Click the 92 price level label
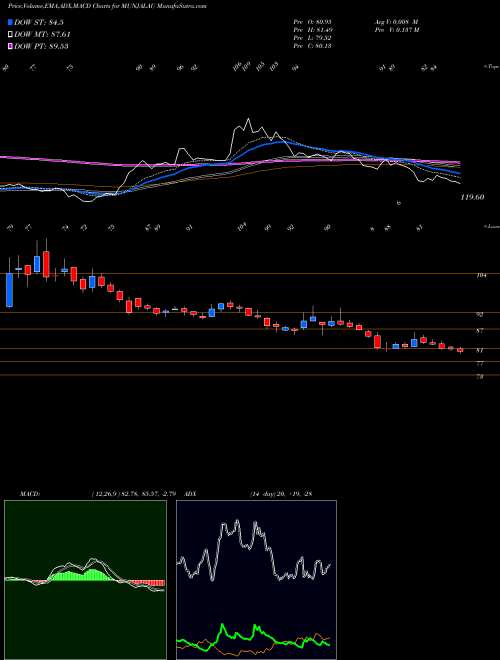Viewport: 500px width, 660px height. [480, 314]
